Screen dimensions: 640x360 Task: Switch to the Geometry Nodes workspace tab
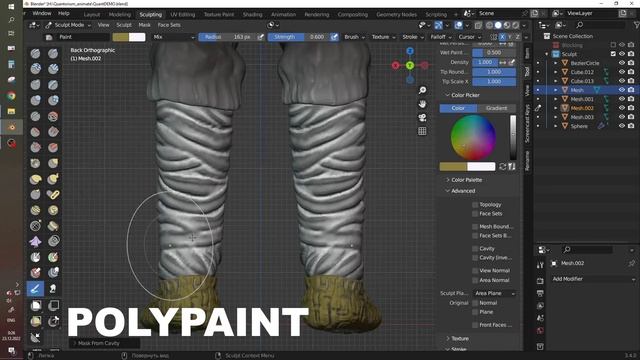pos(396,14)
